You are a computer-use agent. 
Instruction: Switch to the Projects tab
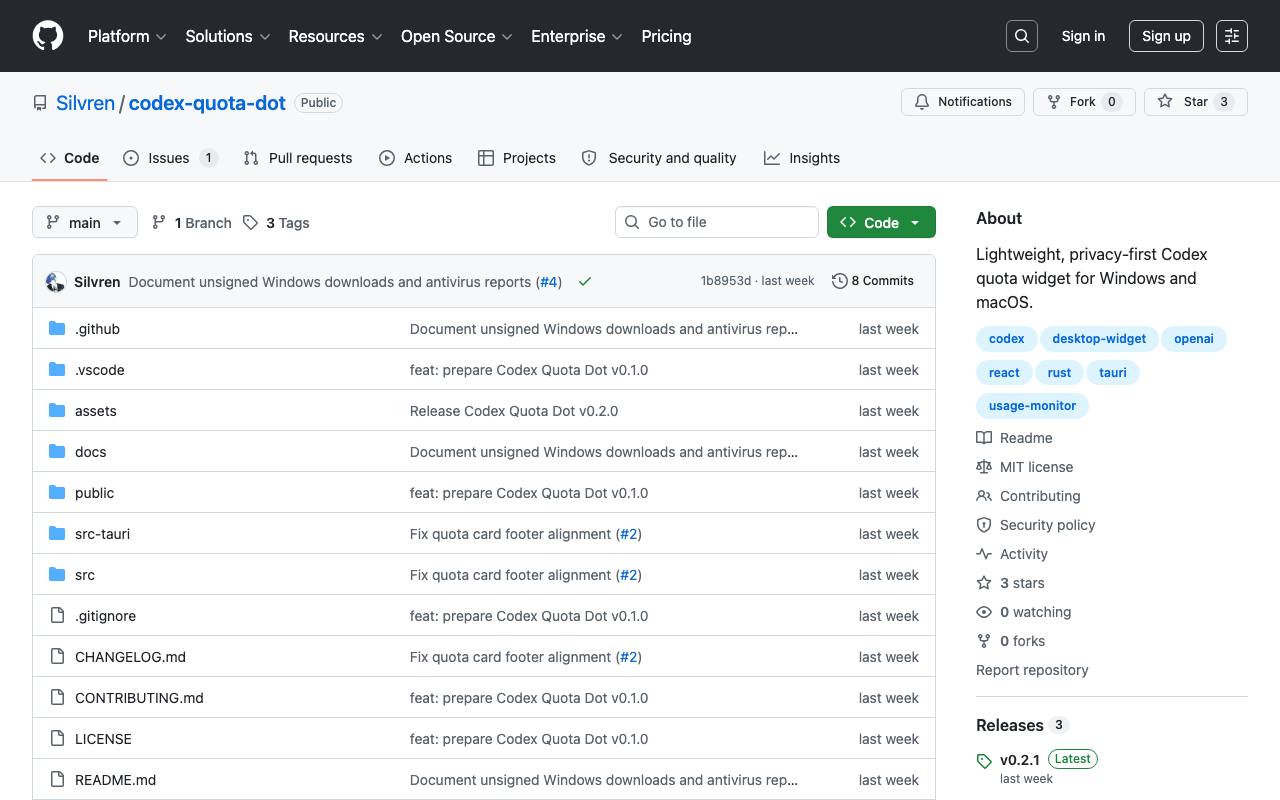click(517, 158)
